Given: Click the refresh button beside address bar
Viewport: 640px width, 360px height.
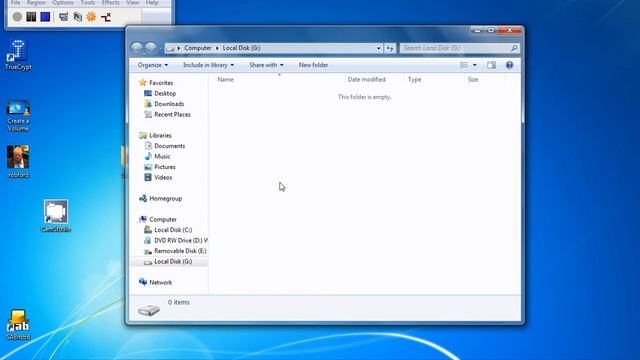Looking at the screenshot, I should 390,48.
